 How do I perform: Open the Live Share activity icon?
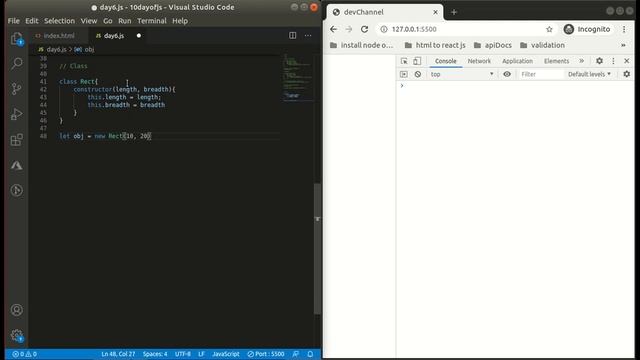[x=16, y=190]
